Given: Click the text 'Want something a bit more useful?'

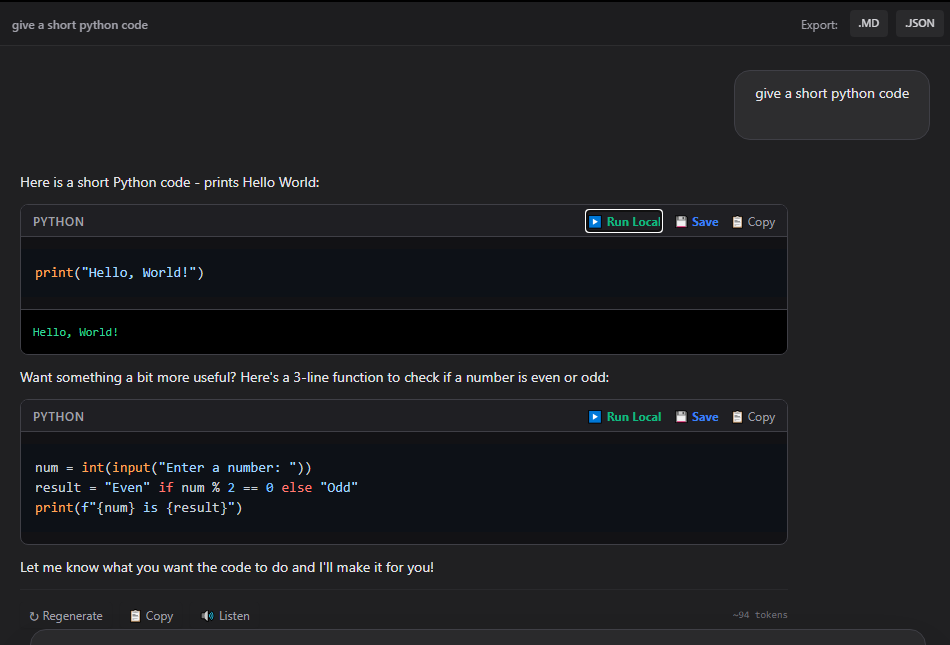Looking at the screenshot, I should point(128,377).
